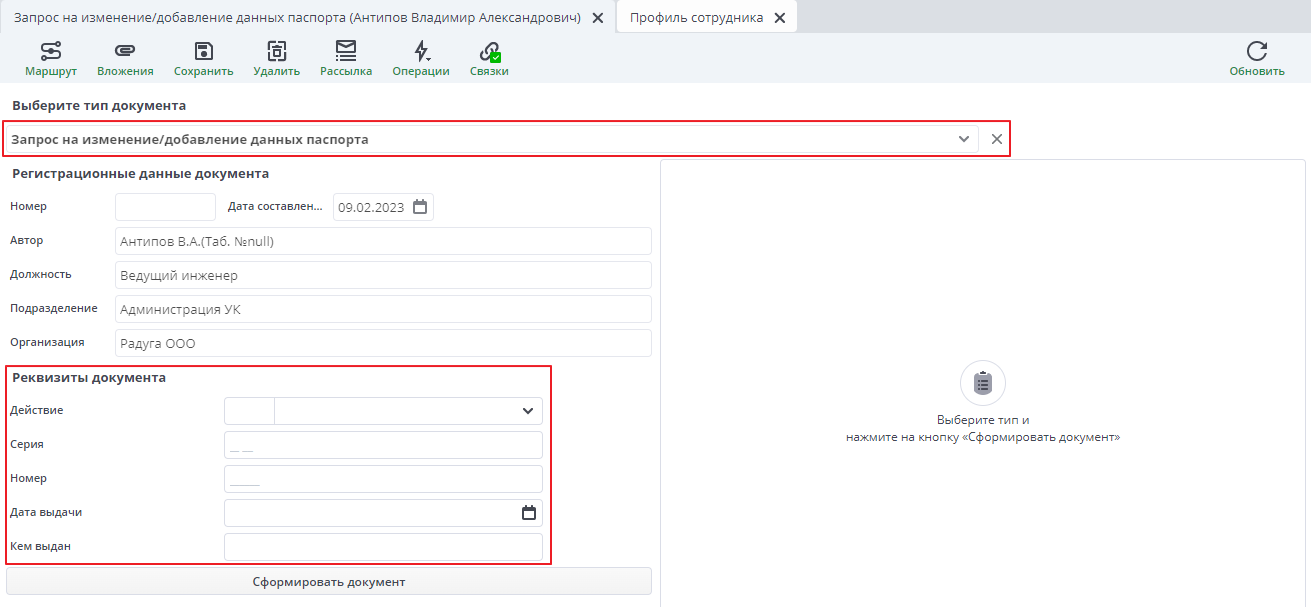Close the Профиль сотрудника tab
1311x607 pixels.
coord(780,18)
